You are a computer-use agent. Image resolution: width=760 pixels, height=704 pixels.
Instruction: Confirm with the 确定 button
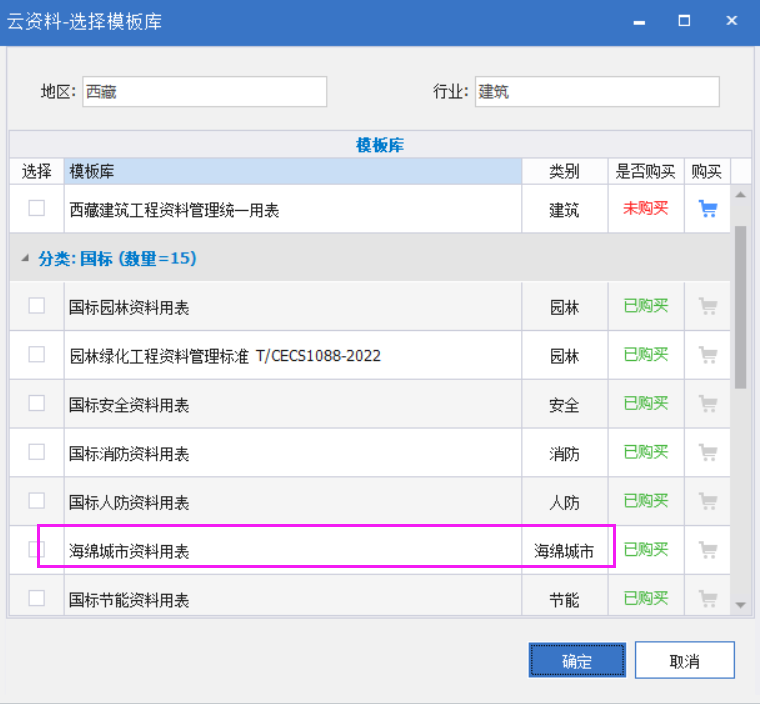pos(577,660)
